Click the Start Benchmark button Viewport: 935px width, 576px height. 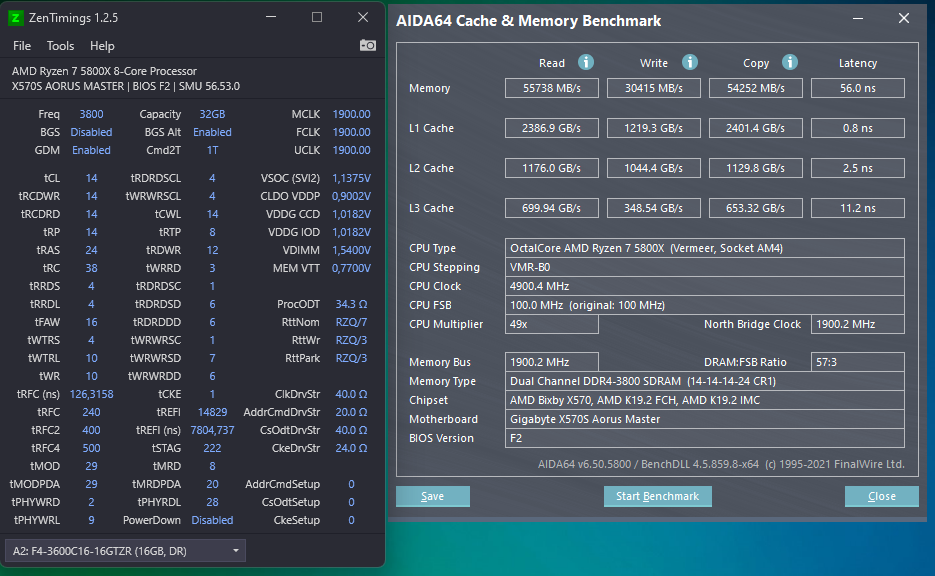(657, 496)
